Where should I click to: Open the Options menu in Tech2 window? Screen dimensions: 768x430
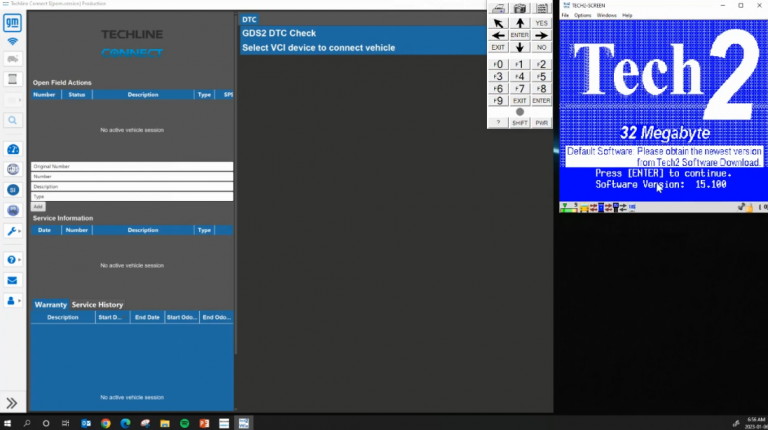[x=581, y=15]
